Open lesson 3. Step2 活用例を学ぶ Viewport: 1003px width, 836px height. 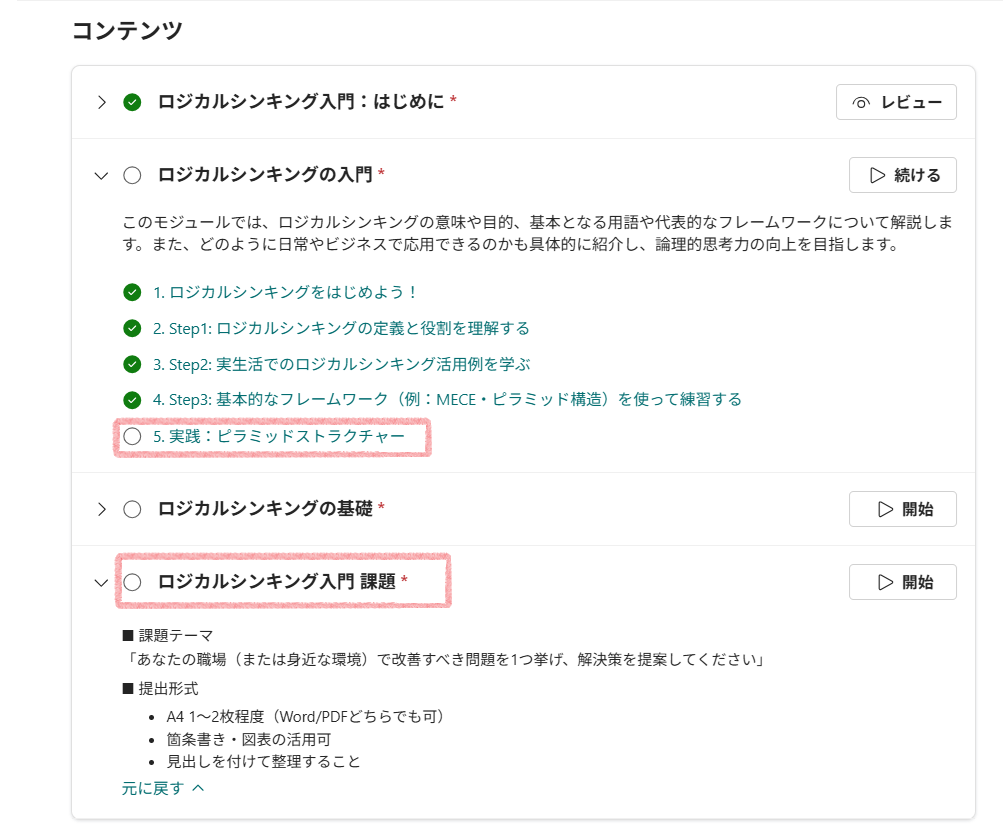pos(341,364)
